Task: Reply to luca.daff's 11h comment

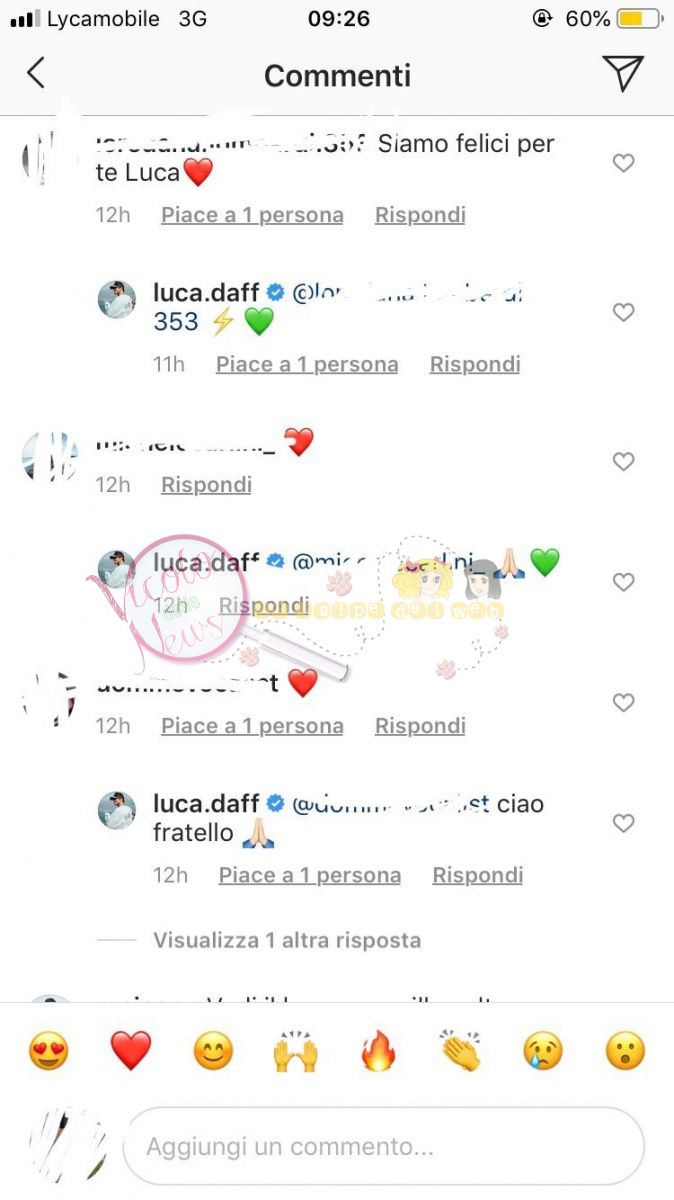Action: 475,365
